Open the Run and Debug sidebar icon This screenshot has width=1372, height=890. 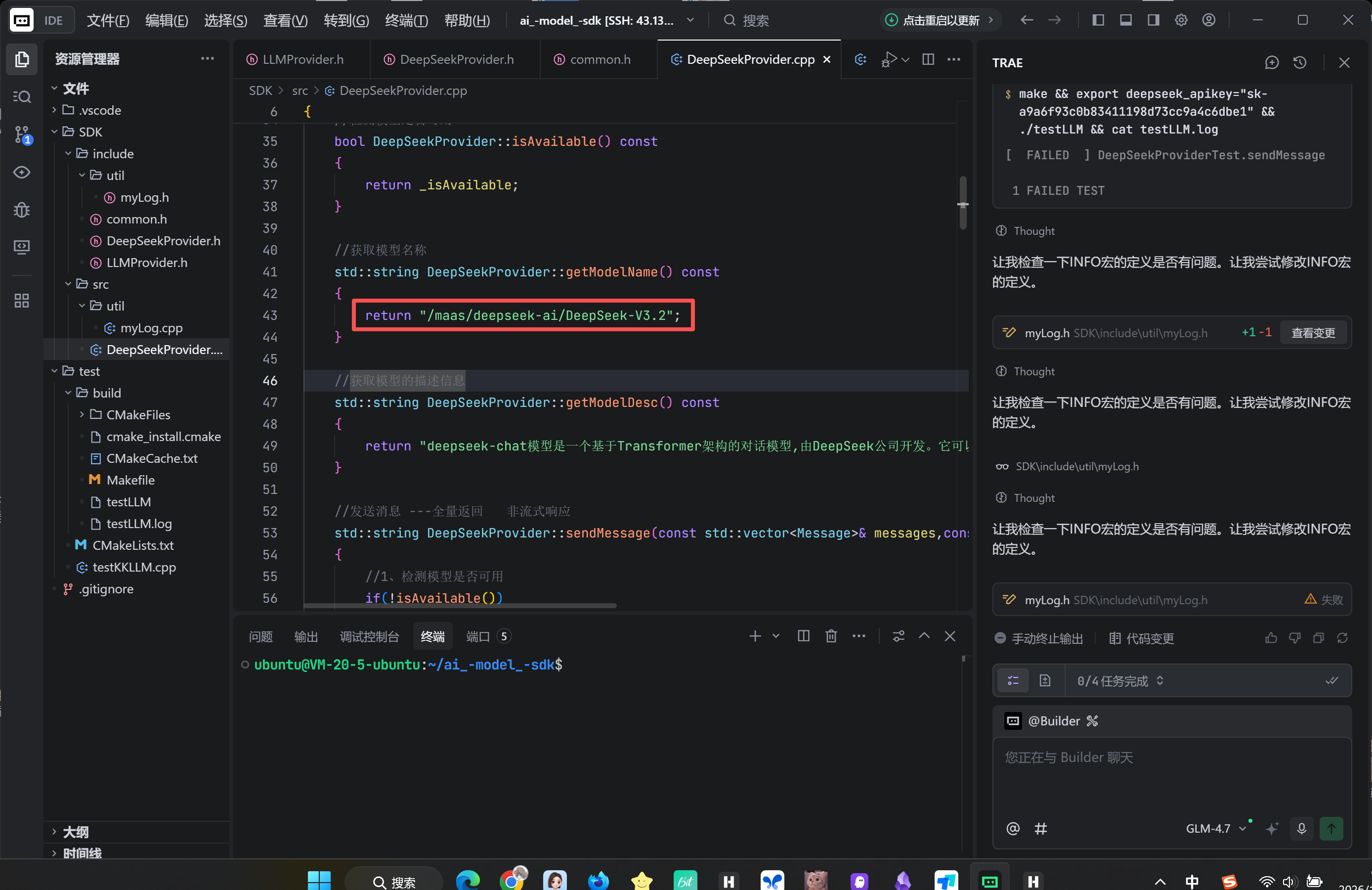pos(22,209)
